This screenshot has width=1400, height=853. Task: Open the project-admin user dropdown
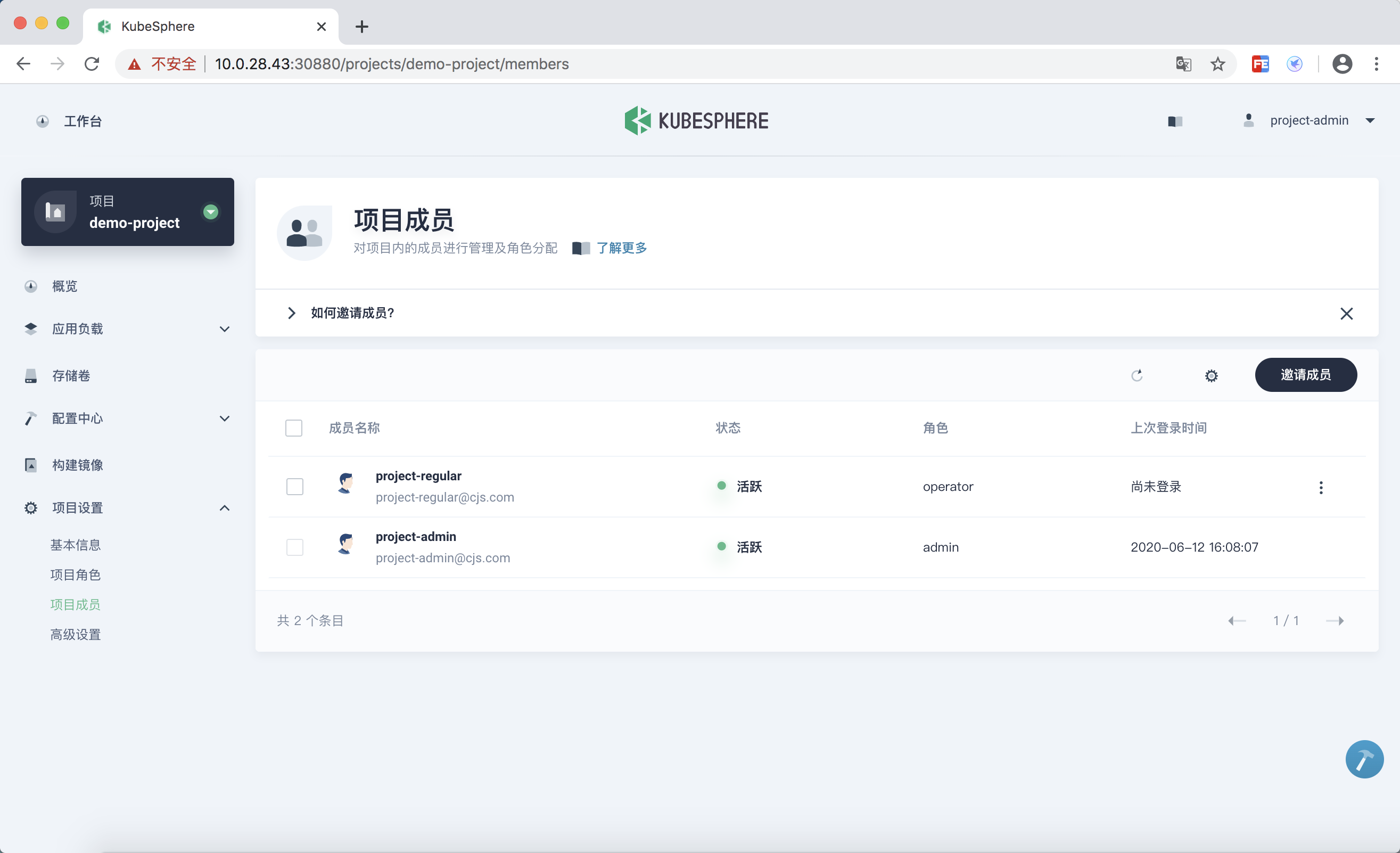click(x=1309, y=120)
